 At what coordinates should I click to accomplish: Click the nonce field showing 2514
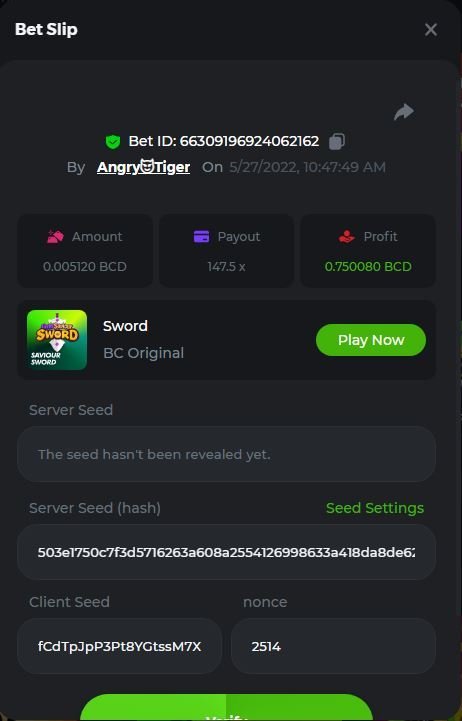click(333, 647)
